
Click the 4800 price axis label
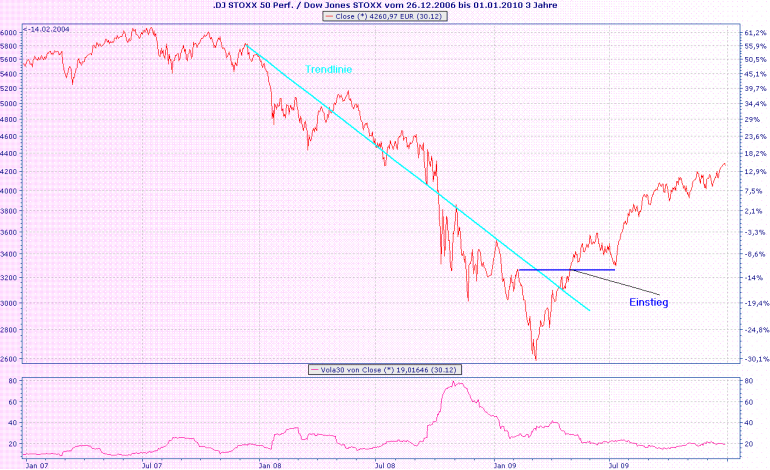coord(8,119)
